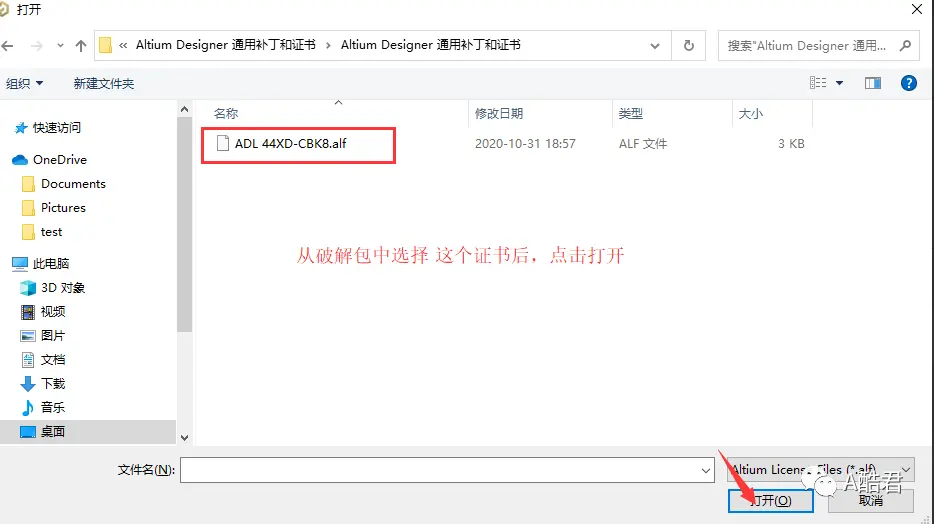Click the 文件名 input field
This screenshot has width=934, height=524.
tap(440, 470)
